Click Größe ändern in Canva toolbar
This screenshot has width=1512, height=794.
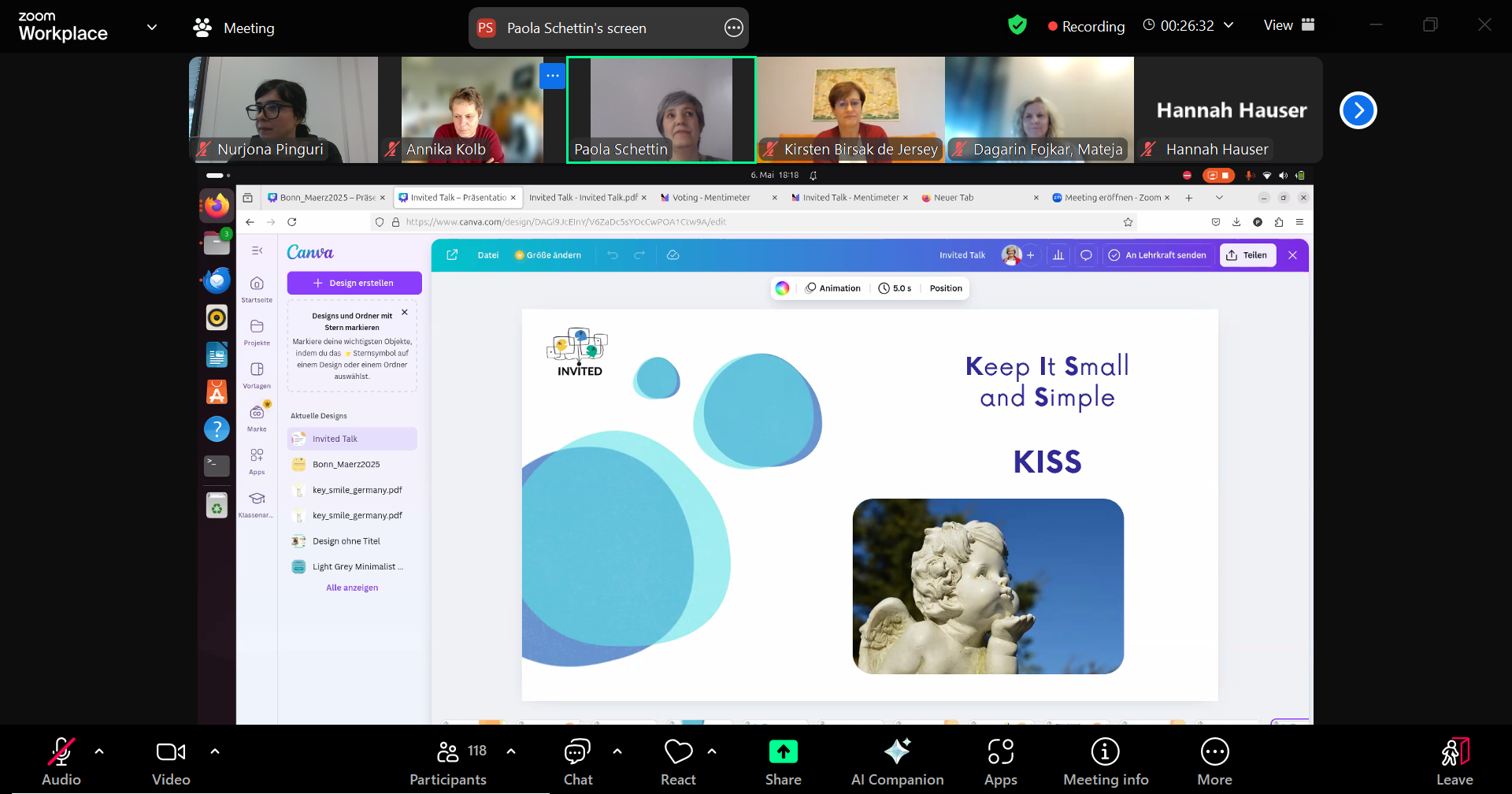548,255
